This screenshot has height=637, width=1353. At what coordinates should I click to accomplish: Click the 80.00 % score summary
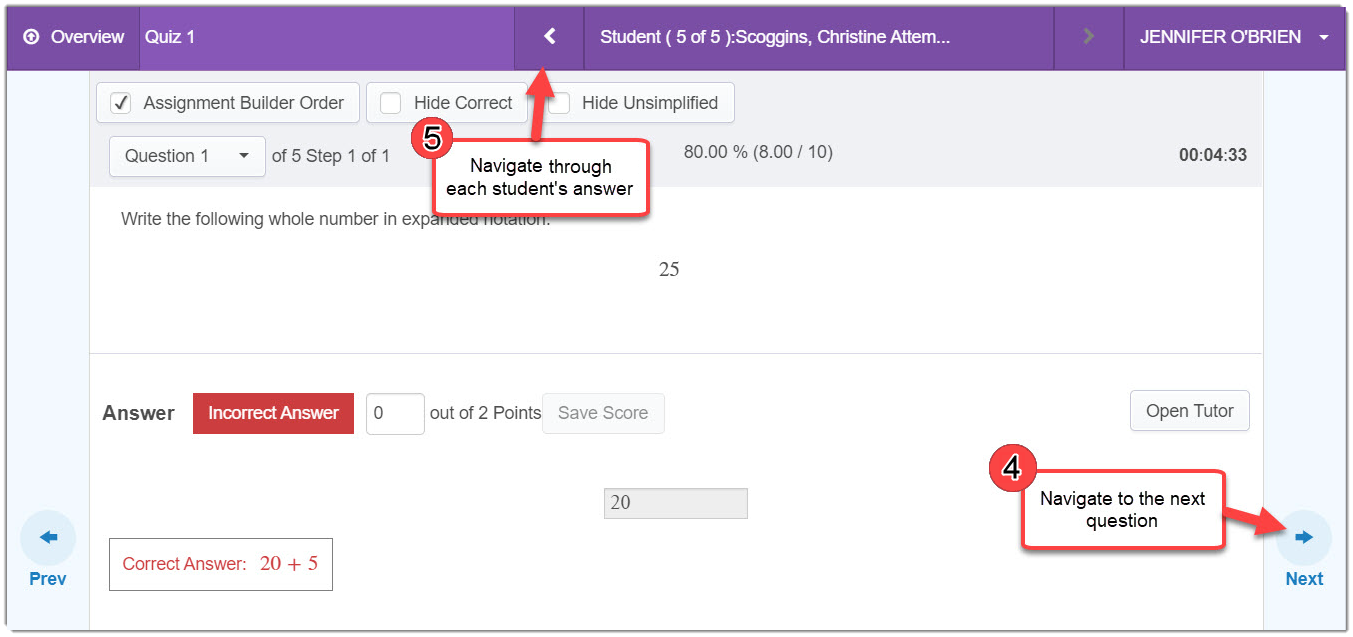(757, 152)
